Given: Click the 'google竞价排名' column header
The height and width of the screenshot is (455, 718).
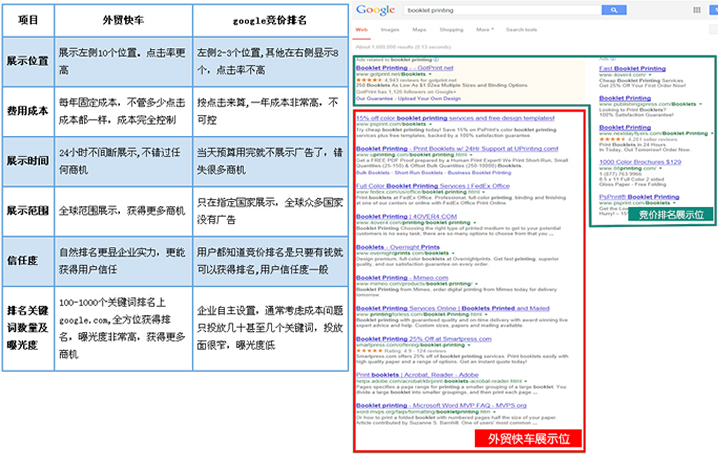Looking at the screenshot, I should pyautogui.click(x=270, y=21).
